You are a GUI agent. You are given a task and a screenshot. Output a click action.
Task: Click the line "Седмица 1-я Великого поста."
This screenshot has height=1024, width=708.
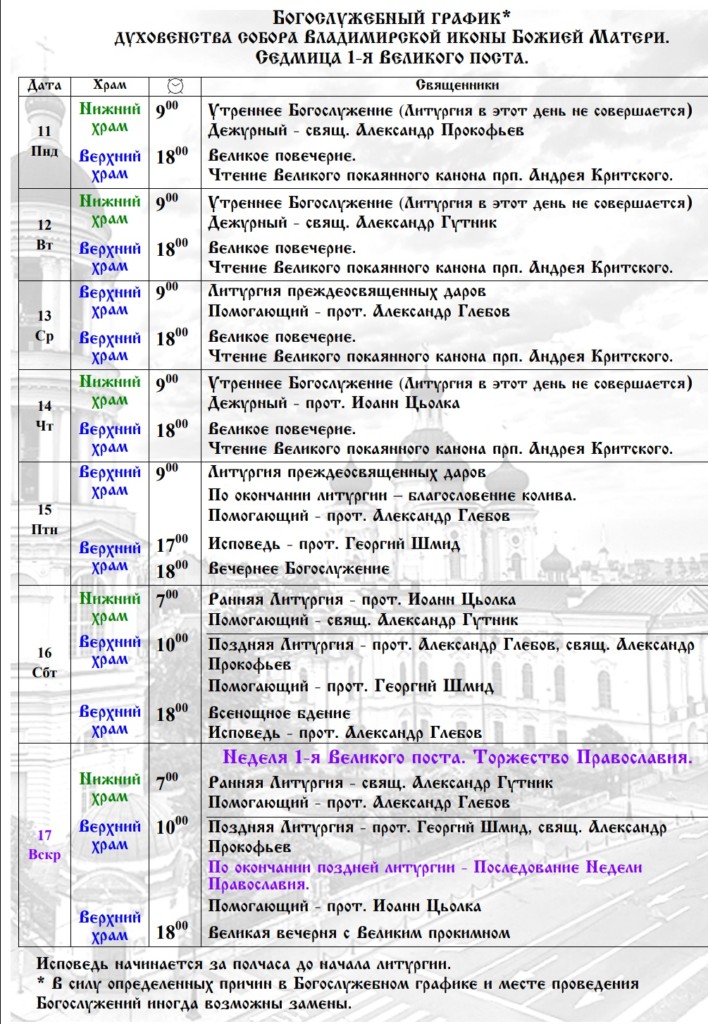(392, 57)
